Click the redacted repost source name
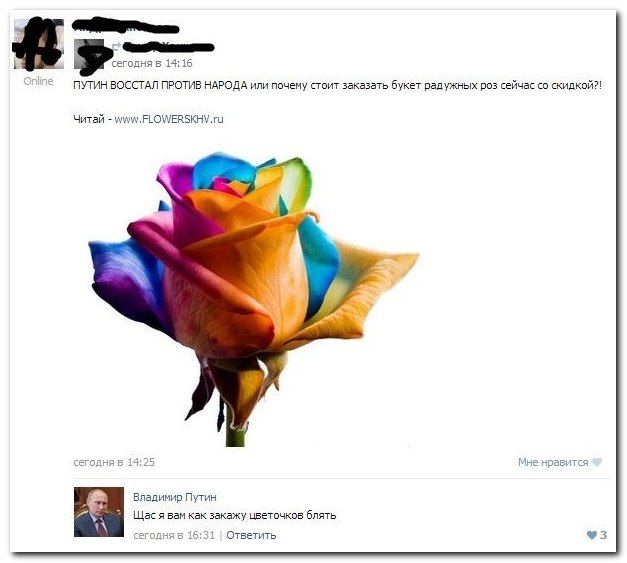 pyautogui.click(x=168, y=47)
